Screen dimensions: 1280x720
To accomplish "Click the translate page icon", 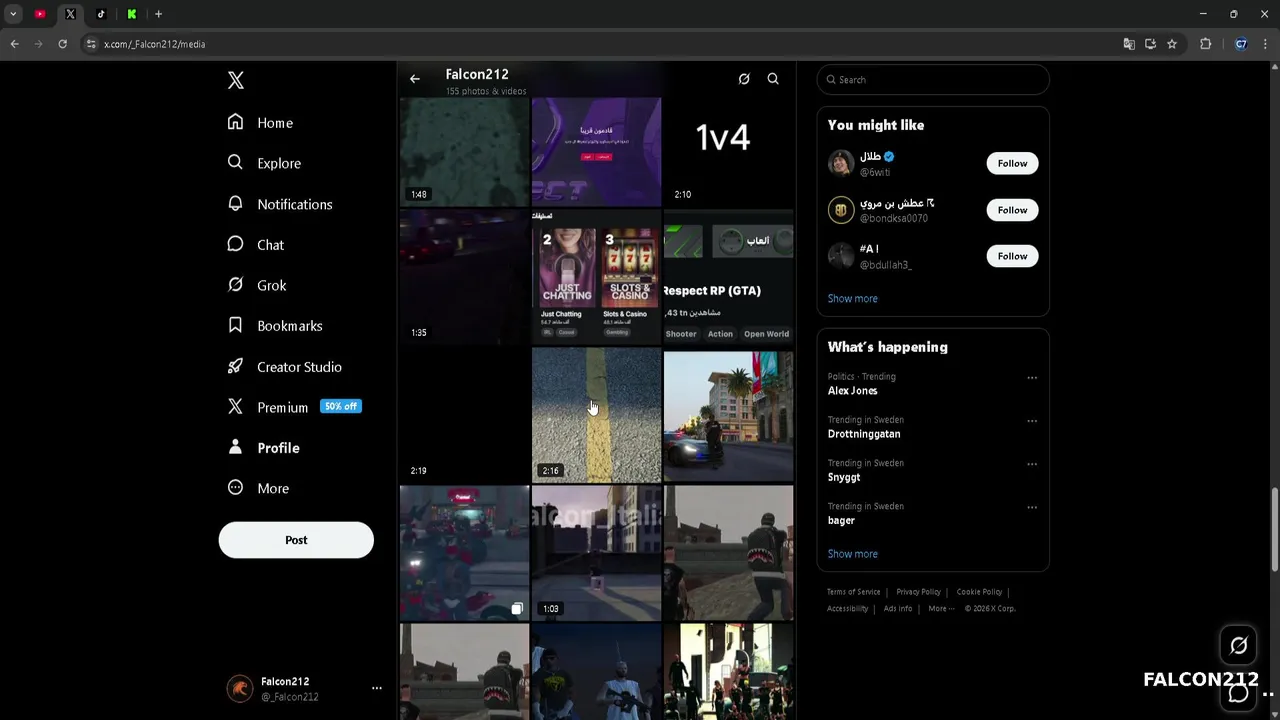I will pyautogui.click(x=1129, y=44).
